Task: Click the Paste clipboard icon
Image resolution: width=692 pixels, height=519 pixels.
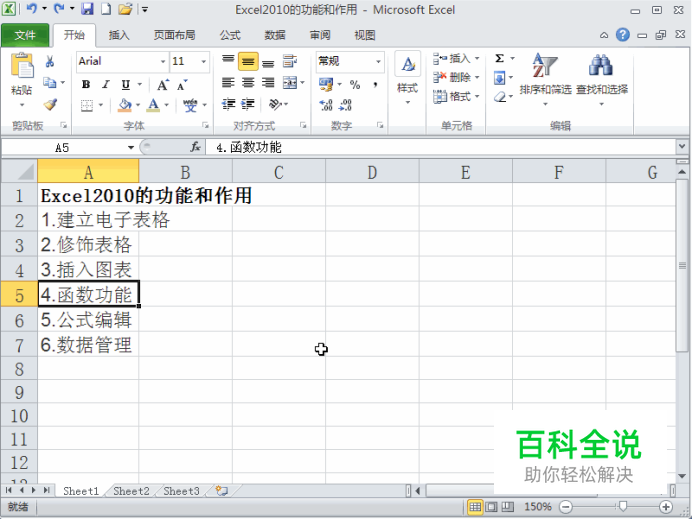Action: pos(22,66)
